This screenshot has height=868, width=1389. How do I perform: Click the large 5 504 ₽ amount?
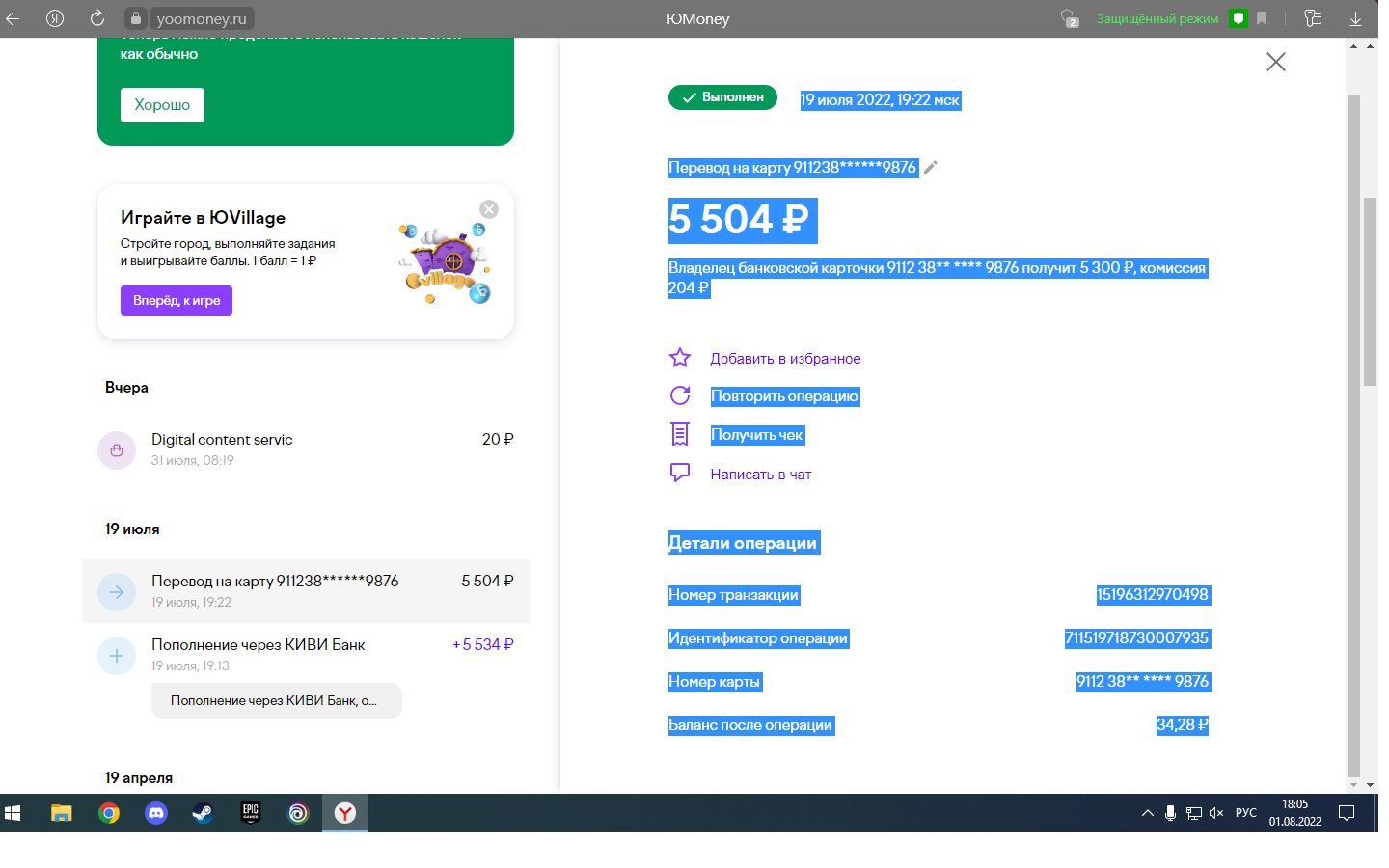[743, 220]
